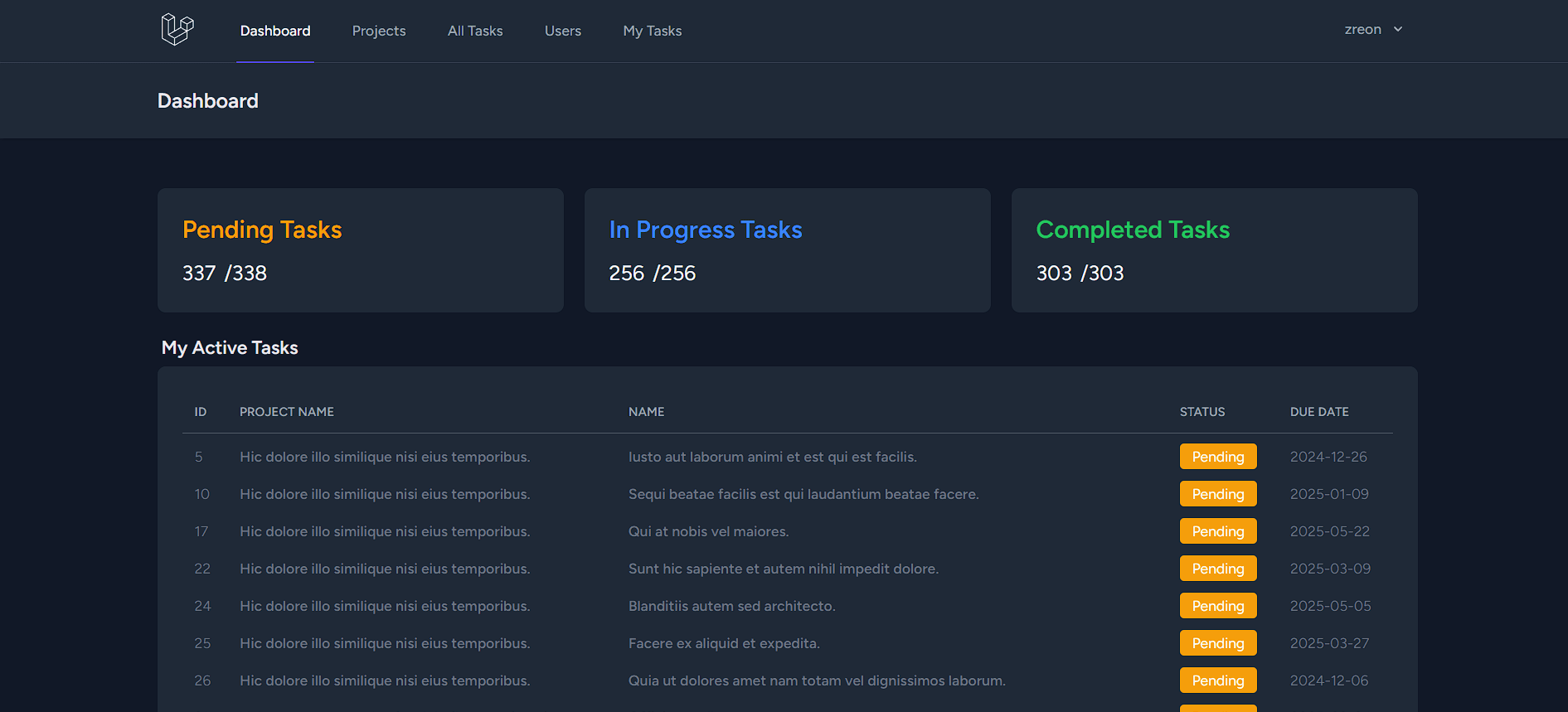1568x712 pixels.
Task: Click Pending badge for task 17
Action: 1218,531
